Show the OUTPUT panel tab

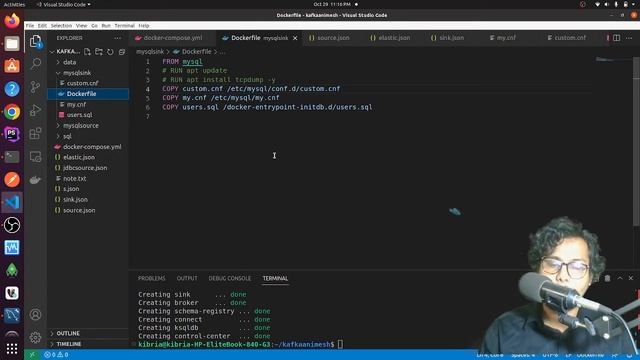click(187, 278)
